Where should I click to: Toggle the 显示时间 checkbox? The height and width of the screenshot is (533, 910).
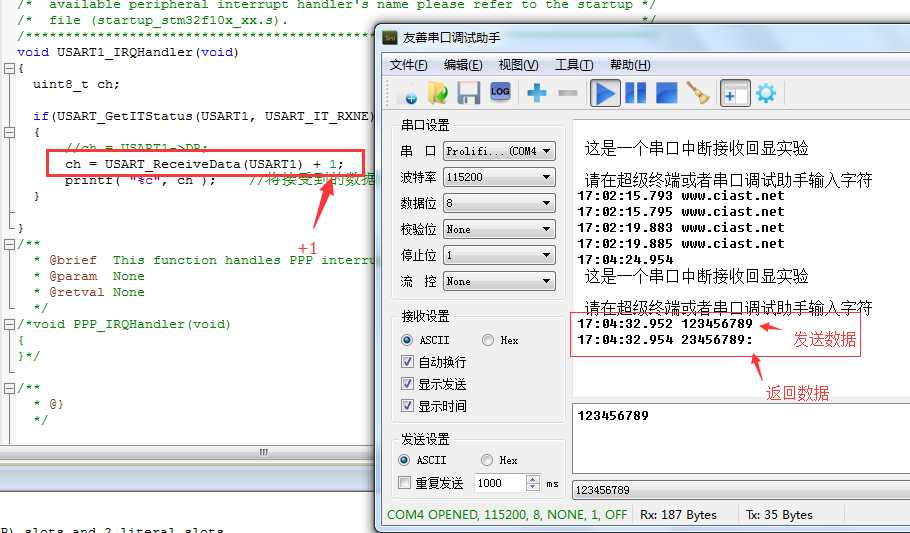pyautogui.click(x=407, y=406)
